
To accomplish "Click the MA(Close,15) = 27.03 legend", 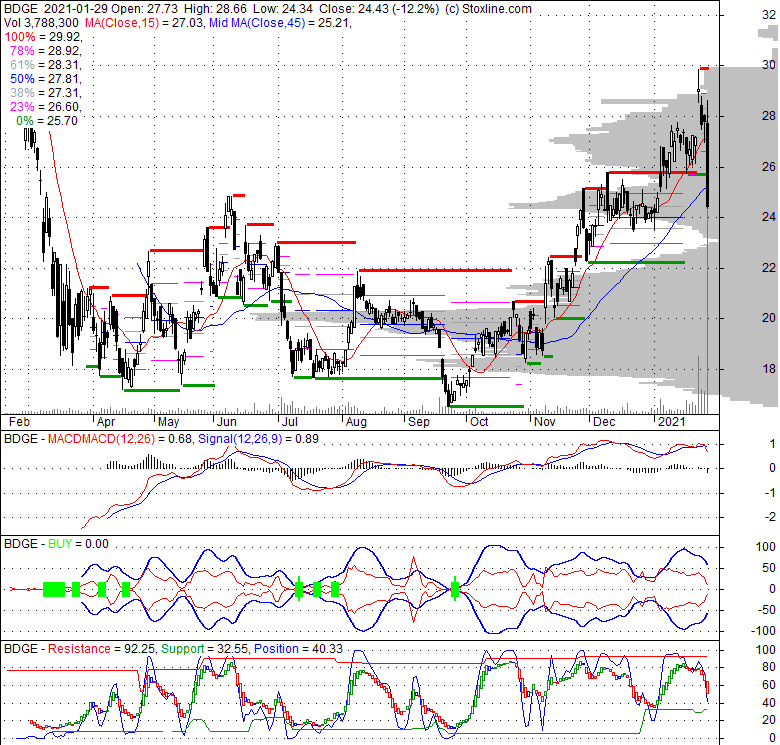I will click(x=144, y=23).
